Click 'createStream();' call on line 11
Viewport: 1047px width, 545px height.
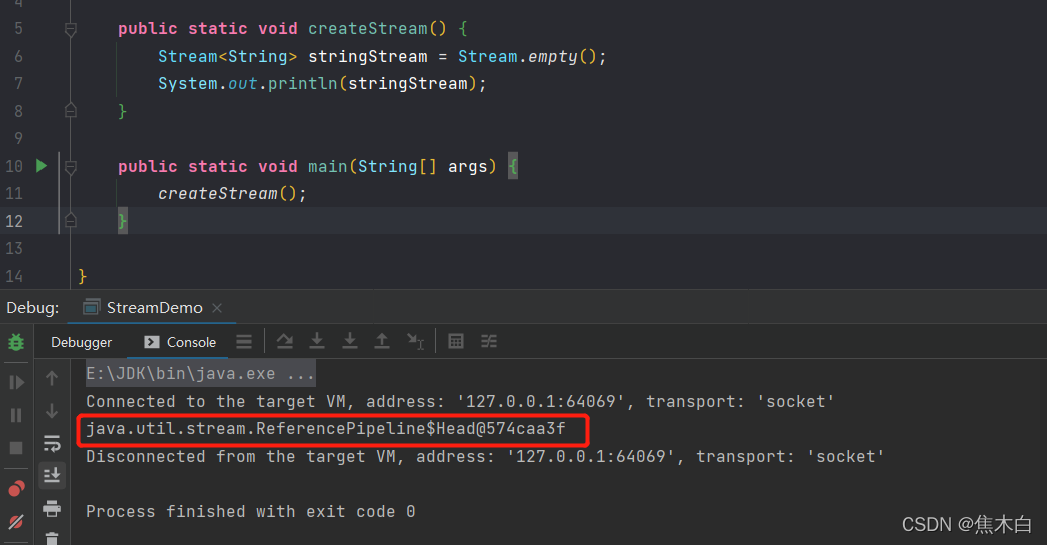pos(232,194)
